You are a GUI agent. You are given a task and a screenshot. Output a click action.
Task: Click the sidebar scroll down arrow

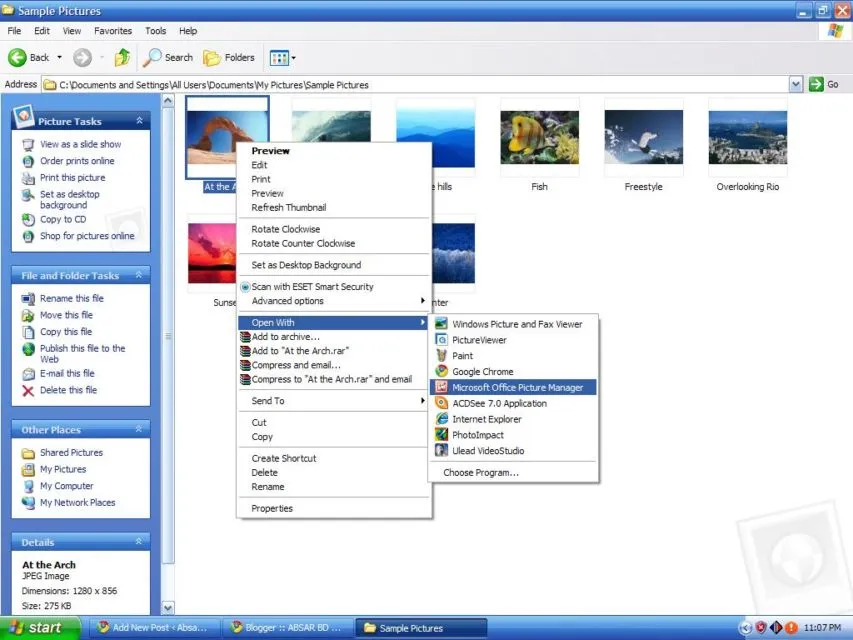pos(168,608)
